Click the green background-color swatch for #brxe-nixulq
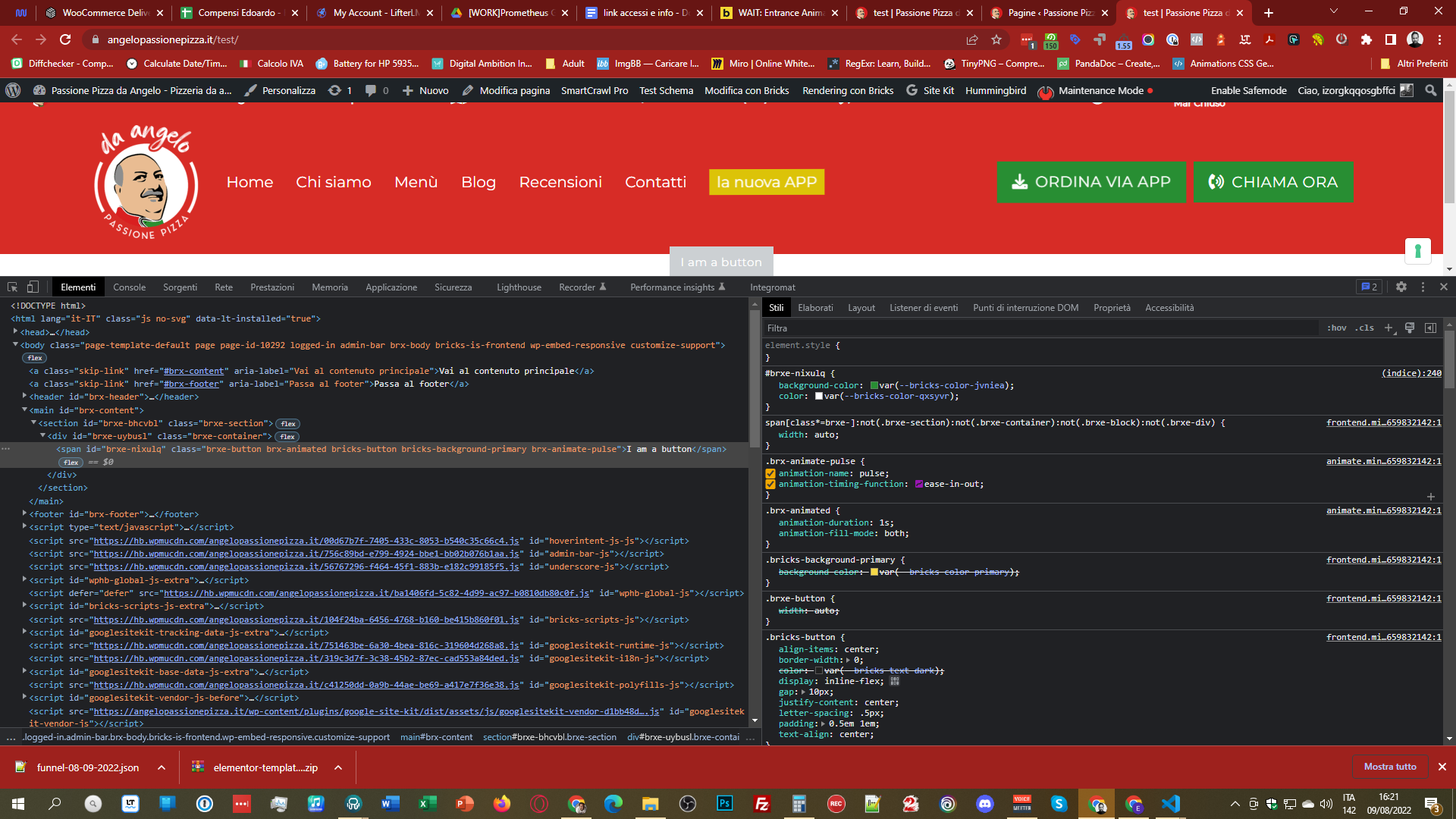1456x819 pixels. click(x=874, y=385)
